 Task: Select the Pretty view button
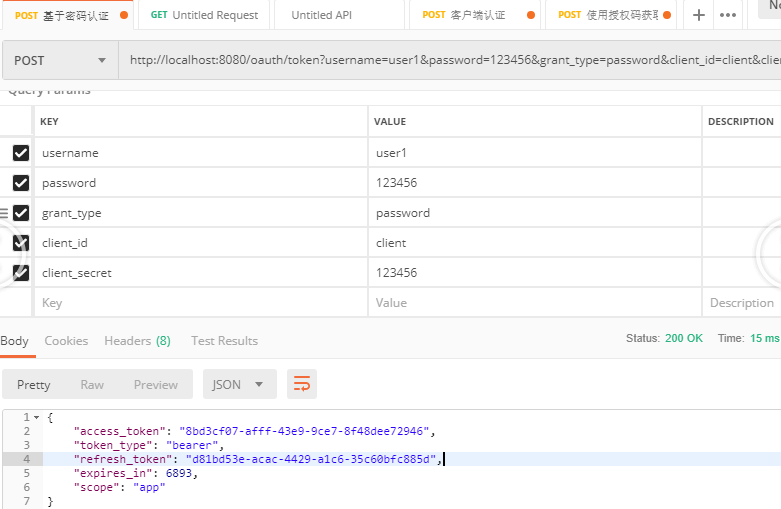click(34, 384)
